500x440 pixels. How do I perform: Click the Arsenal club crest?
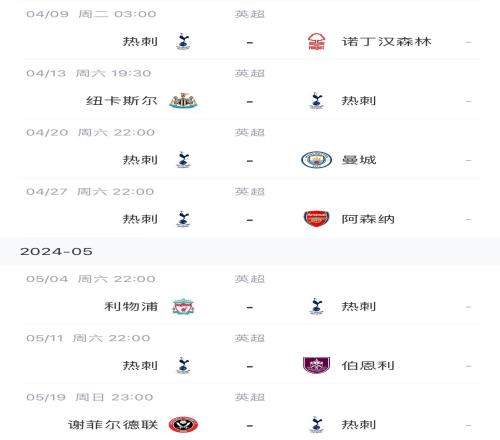tap(316, 219)
